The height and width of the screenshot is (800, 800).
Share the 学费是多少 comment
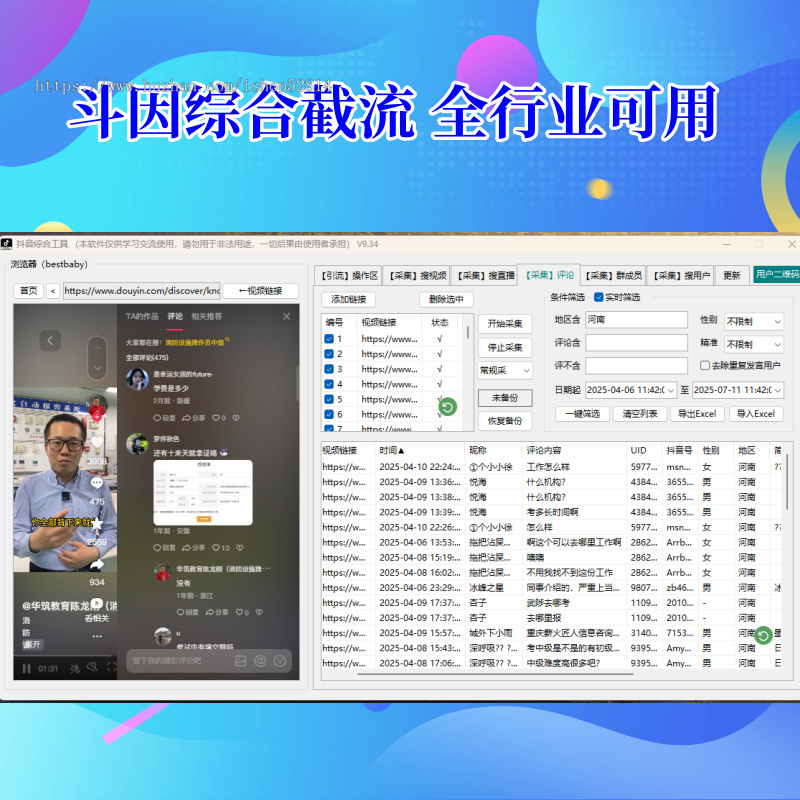click(x=193, y=418)
